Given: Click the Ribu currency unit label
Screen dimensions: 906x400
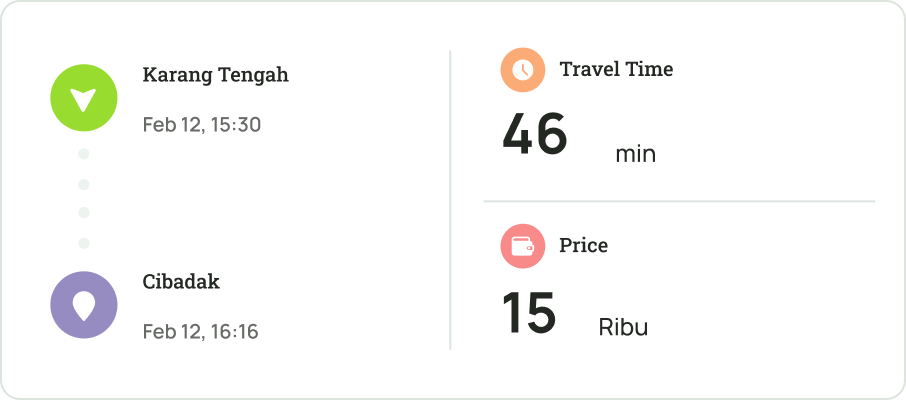Looking at the screenshot, I should pos(623,327).
